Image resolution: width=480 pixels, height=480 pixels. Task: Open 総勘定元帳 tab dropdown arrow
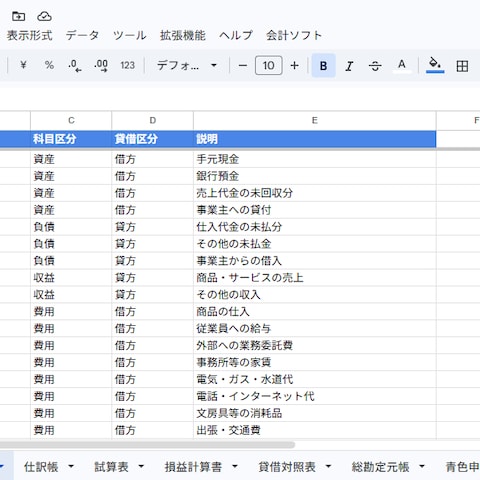422,466
